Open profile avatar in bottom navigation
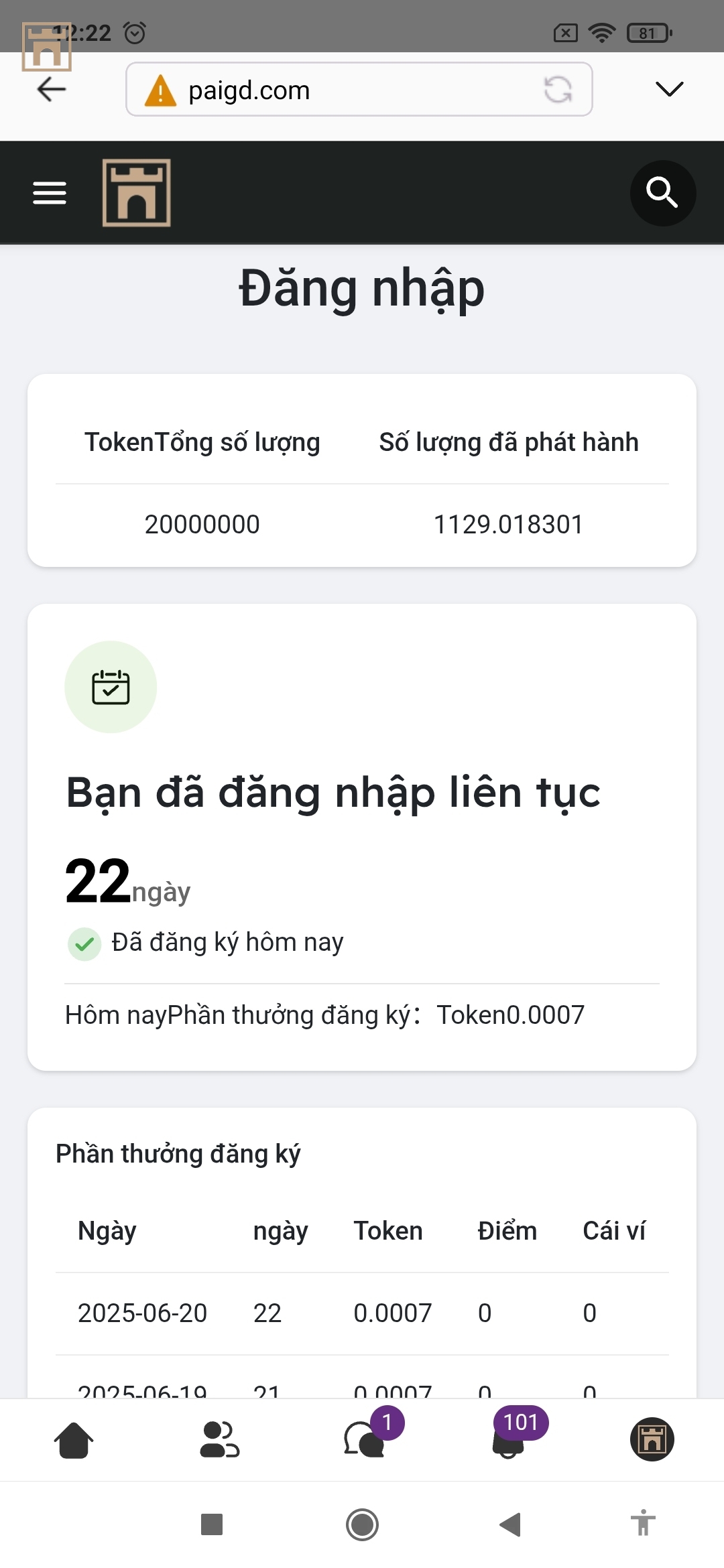This screenshot has width=724, height=1568. point(652,1439)
